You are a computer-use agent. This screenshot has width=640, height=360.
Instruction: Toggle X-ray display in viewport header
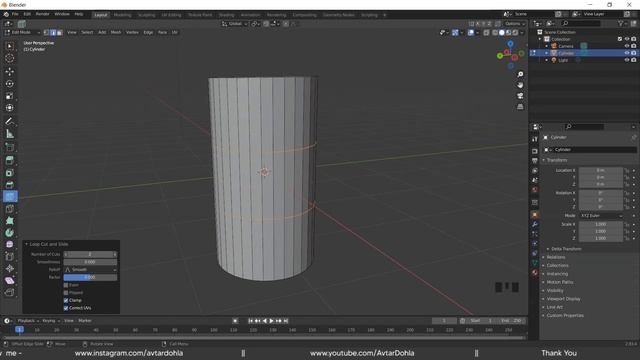point(486,33)
